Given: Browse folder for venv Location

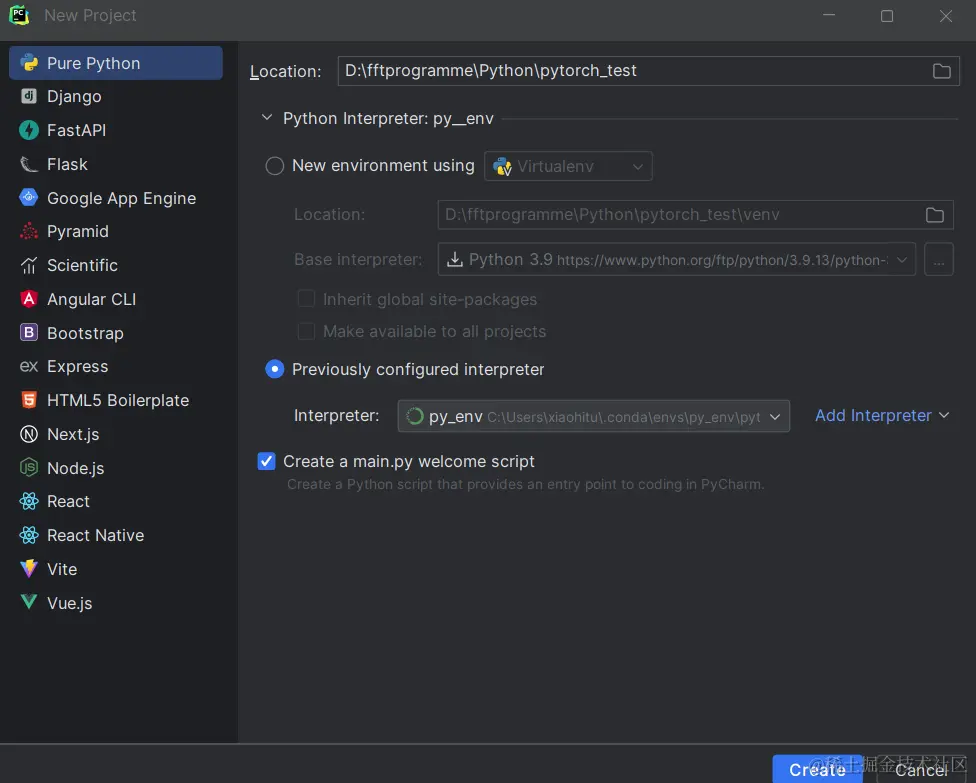Looking at the screenshot, I should pyautogui.click(x=934, y=215).
